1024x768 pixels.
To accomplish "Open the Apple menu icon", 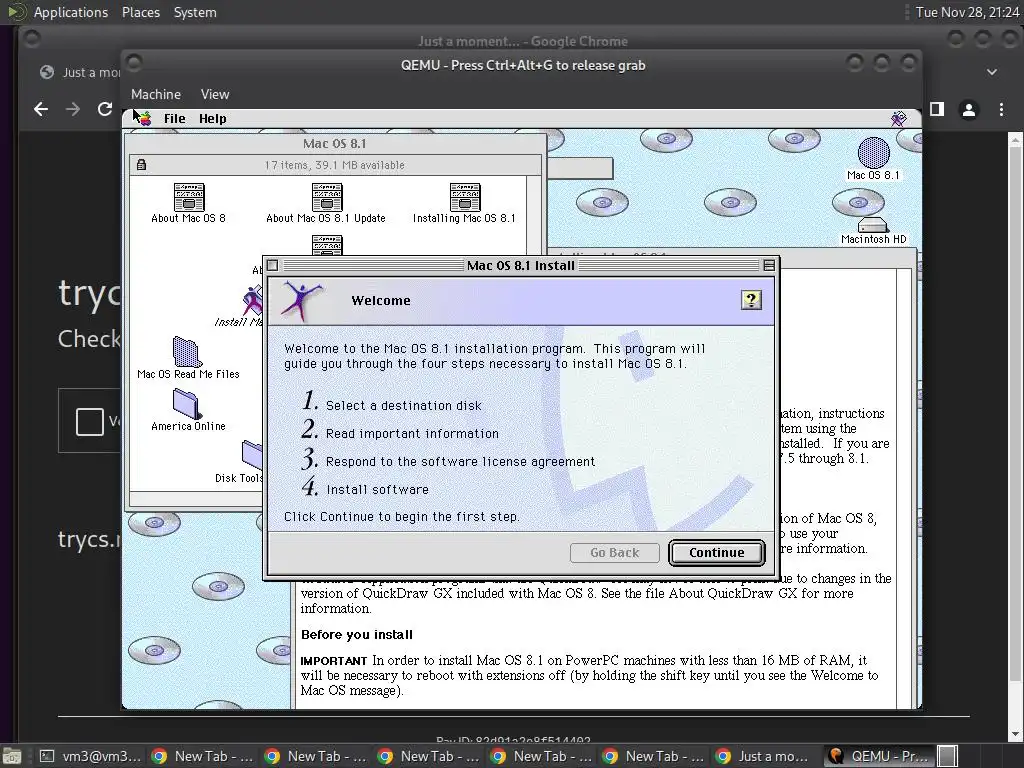I will (144, 118).
